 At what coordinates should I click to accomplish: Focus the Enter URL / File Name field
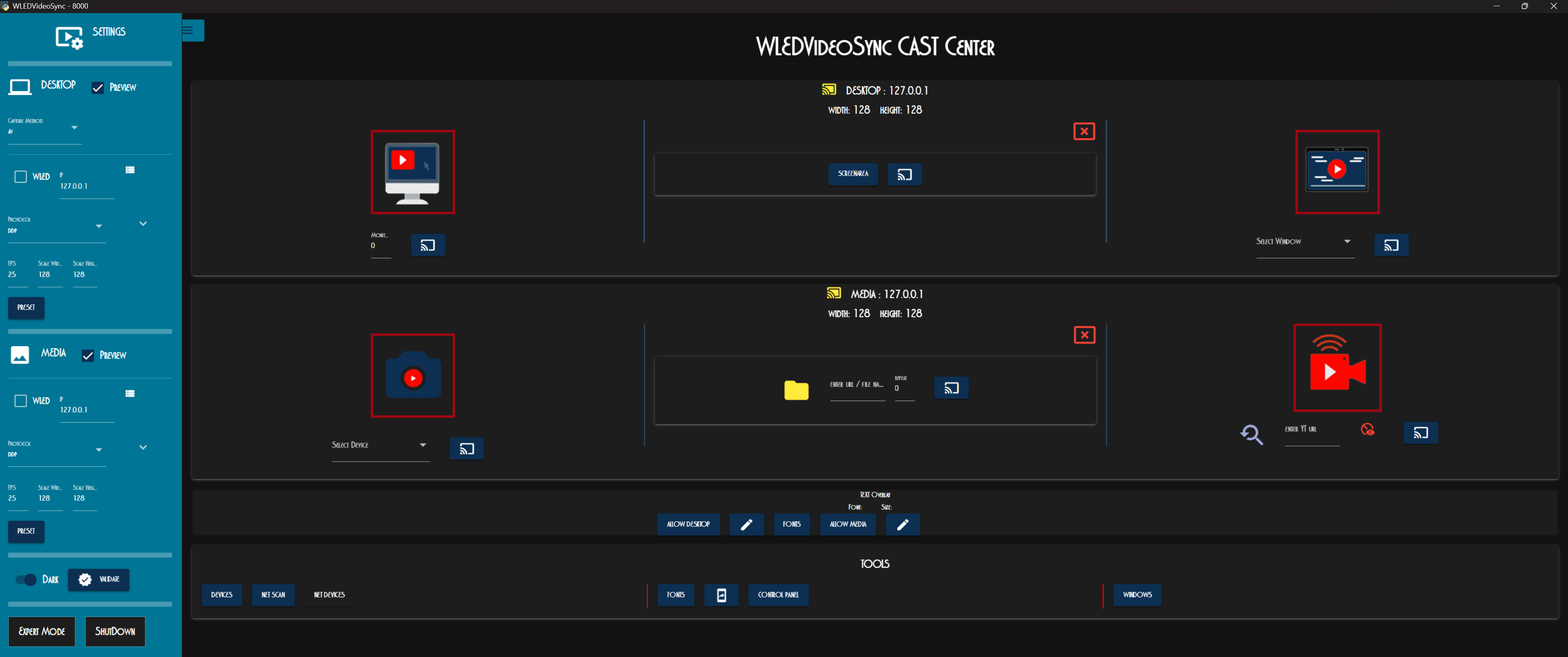tap(857, 388)
